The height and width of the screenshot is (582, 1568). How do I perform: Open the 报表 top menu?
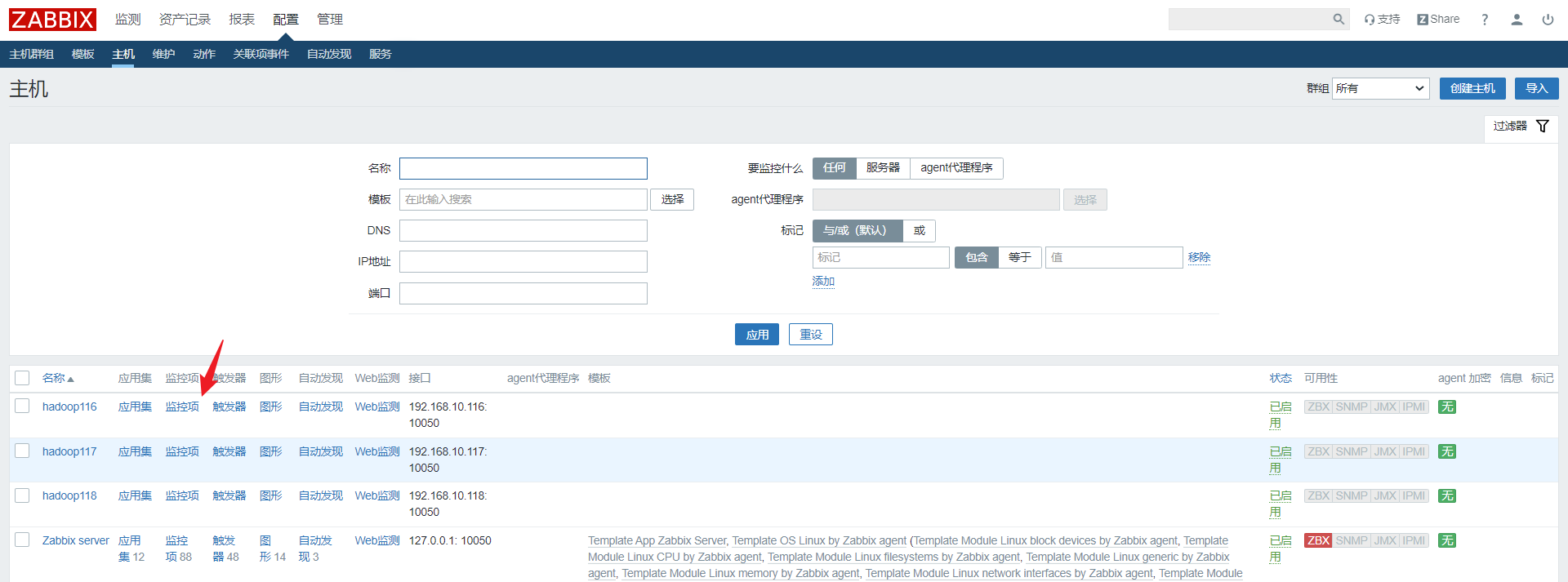(242, 19)
